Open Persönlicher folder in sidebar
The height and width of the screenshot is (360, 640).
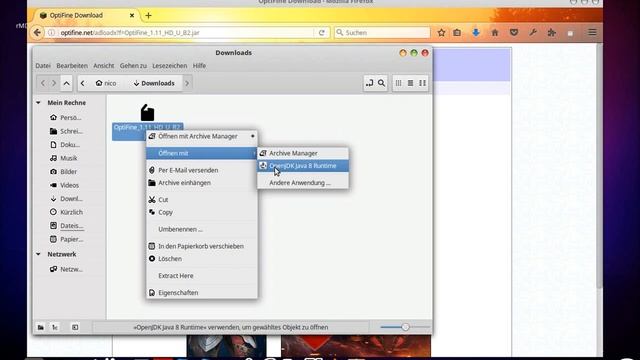[x=67, y=118]
